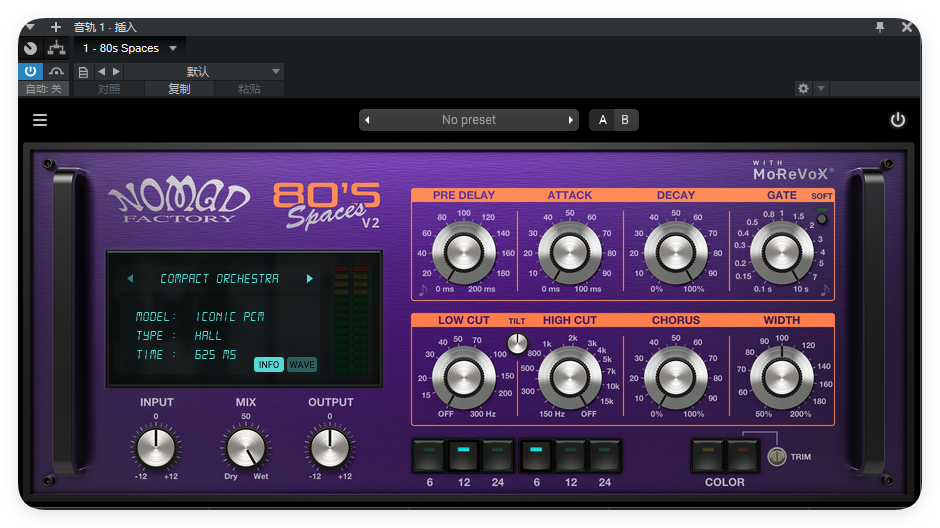Open the preset file page icon
This screenshot has width=940, height=528.
click(83, 72)
